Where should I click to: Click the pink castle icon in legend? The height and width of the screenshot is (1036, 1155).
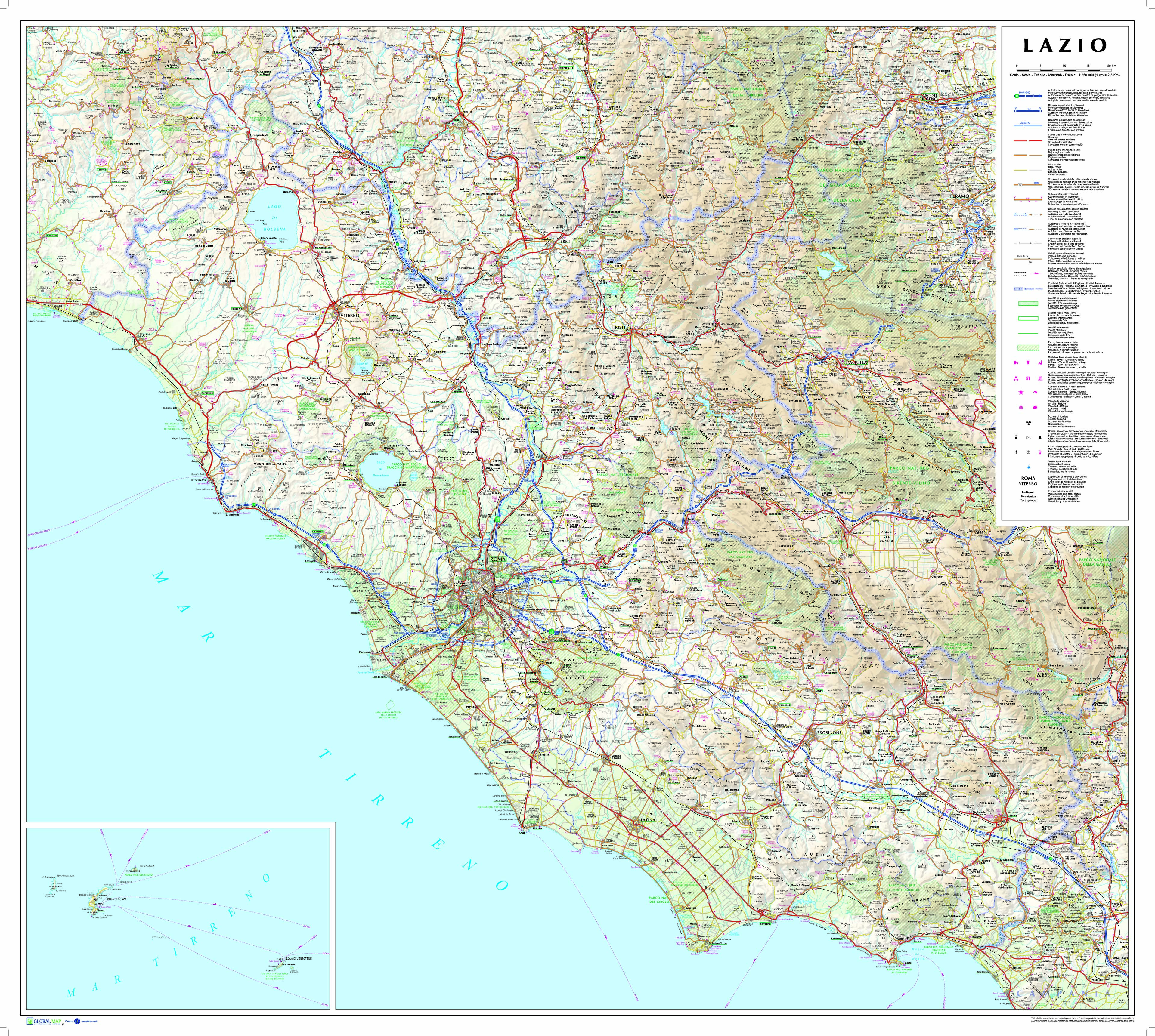point(1016,362)
